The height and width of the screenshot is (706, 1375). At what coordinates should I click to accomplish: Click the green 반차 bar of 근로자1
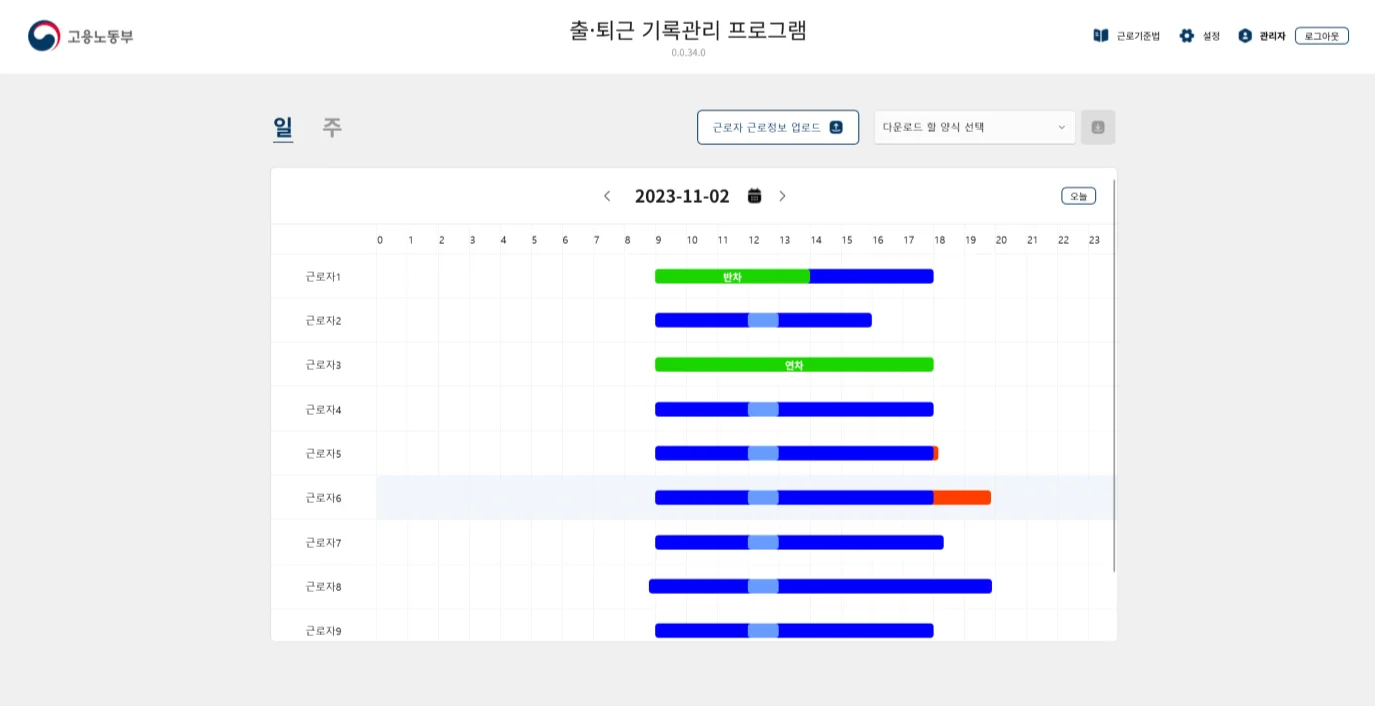pos(732,276)
